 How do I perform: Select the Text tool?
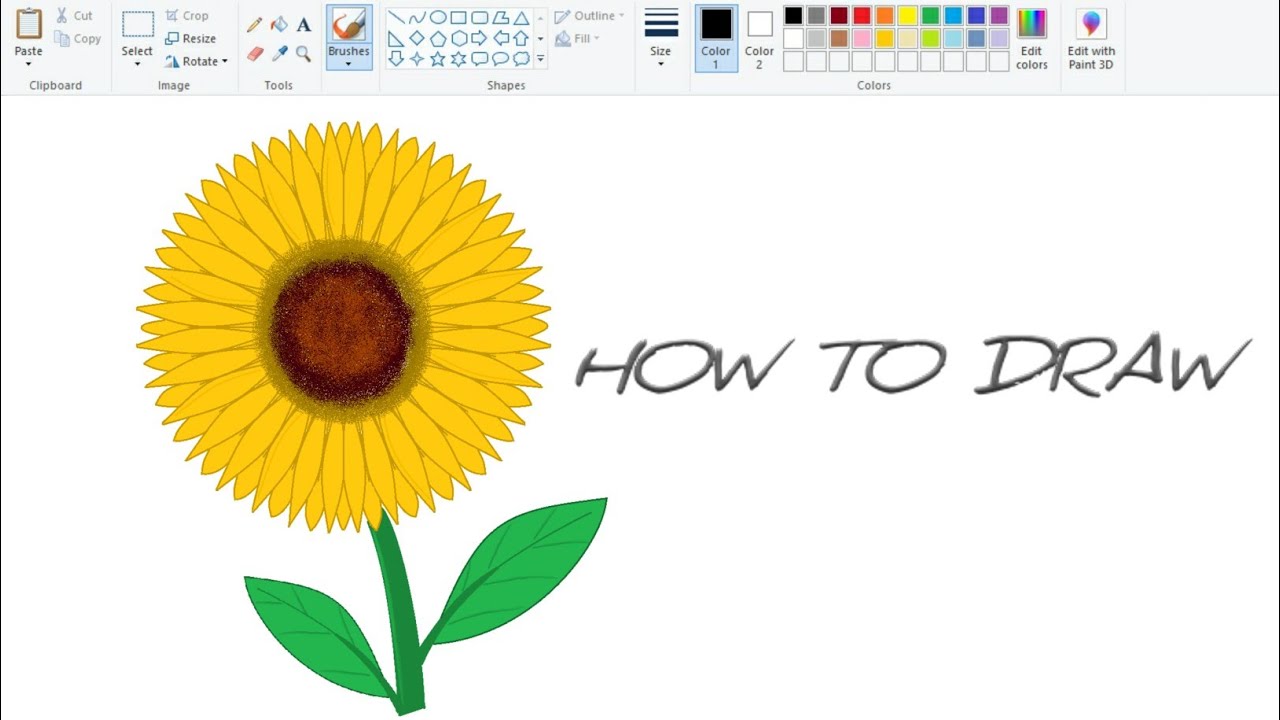tap(304, 24)
